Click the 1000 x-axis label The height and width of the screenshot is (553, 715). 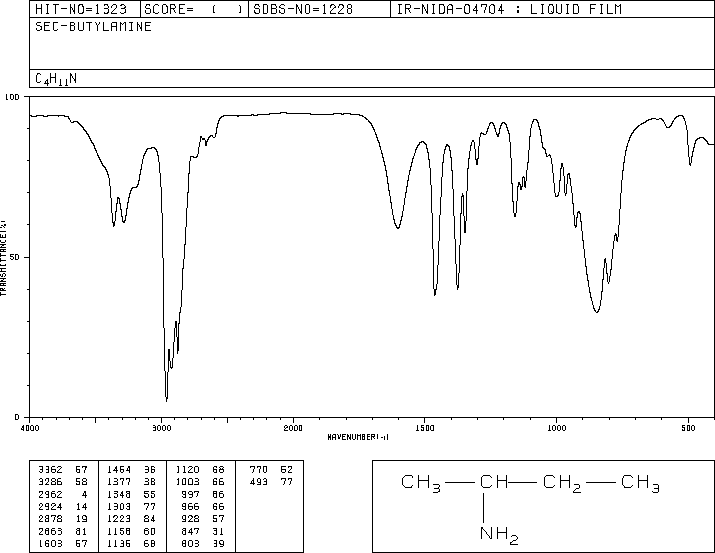point(556,428)
